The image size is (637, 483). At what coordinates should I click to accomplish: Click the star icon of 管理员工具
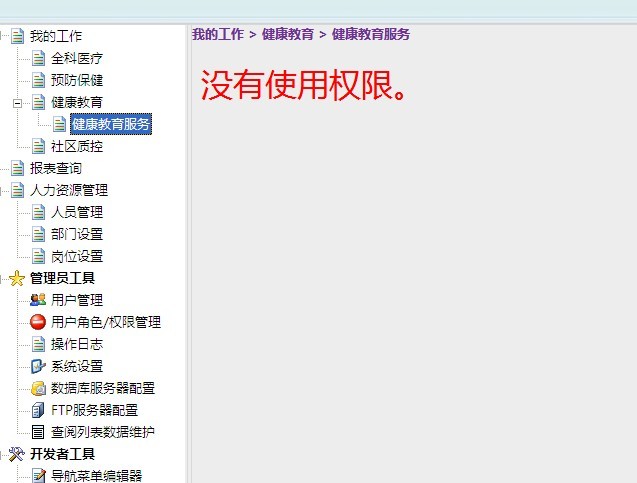pos(17,278)
